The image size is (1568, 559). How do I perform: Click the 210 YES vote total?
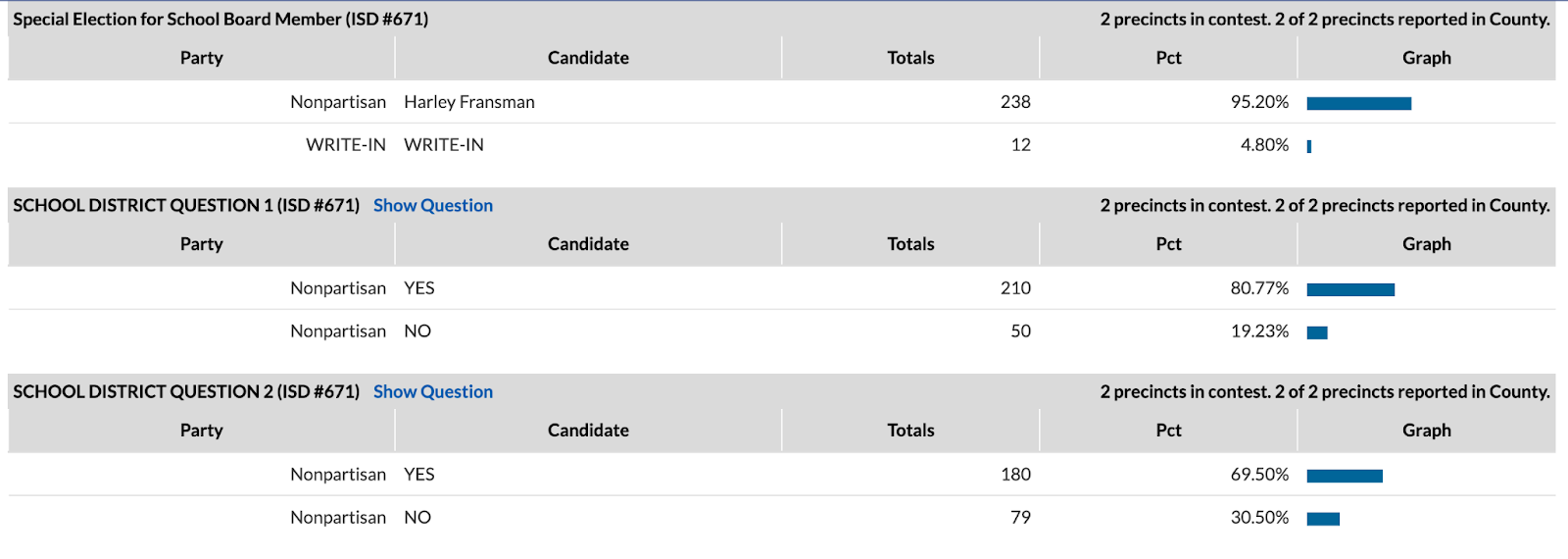[x=1015, y=288]
